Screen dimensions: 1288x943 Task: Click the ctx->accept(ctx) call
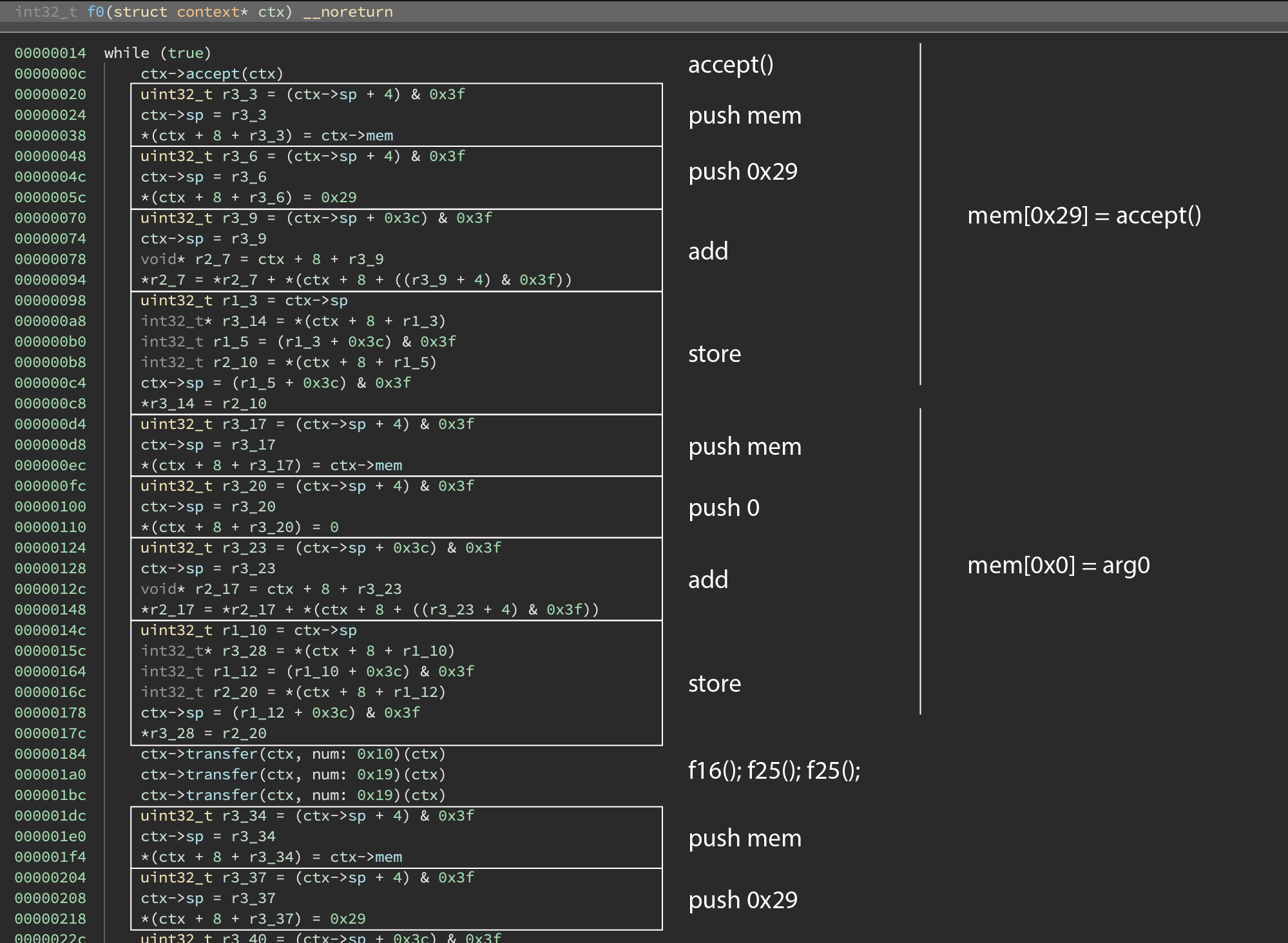pos(212,74)
